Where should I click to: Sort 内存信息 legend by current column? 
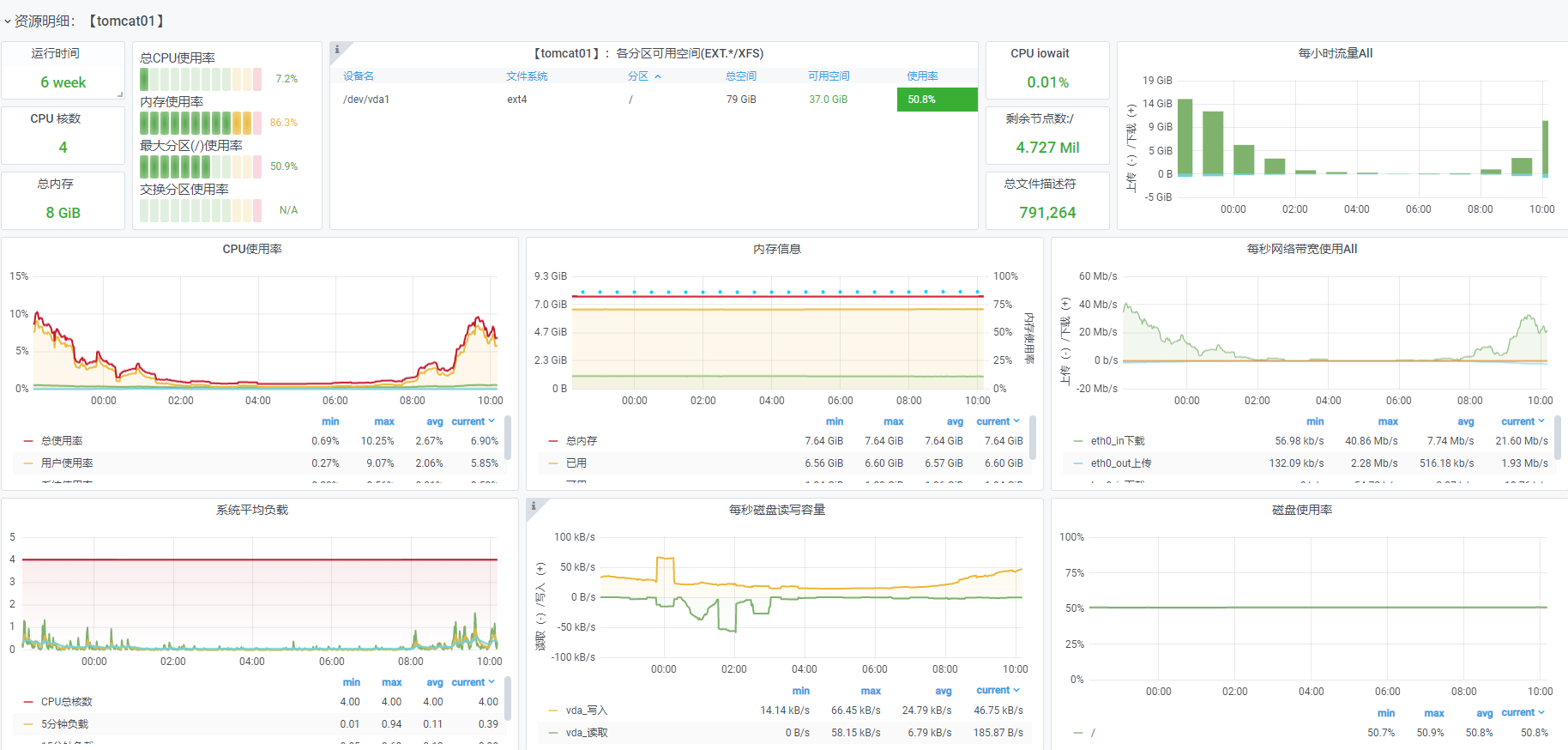[x=998, y=421]
